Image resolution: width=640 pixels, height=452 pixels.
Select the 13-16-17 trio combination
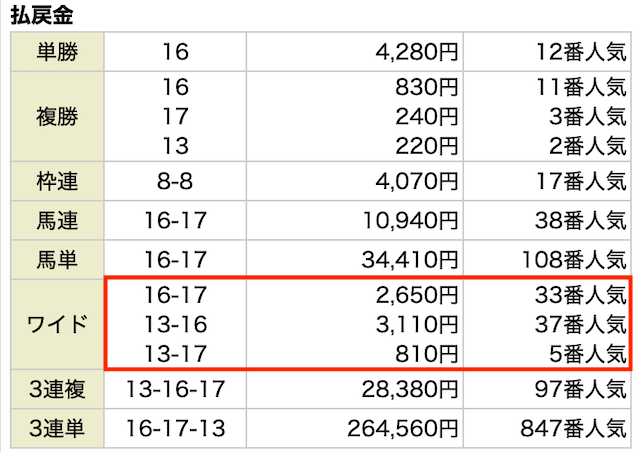click(176, 389)
